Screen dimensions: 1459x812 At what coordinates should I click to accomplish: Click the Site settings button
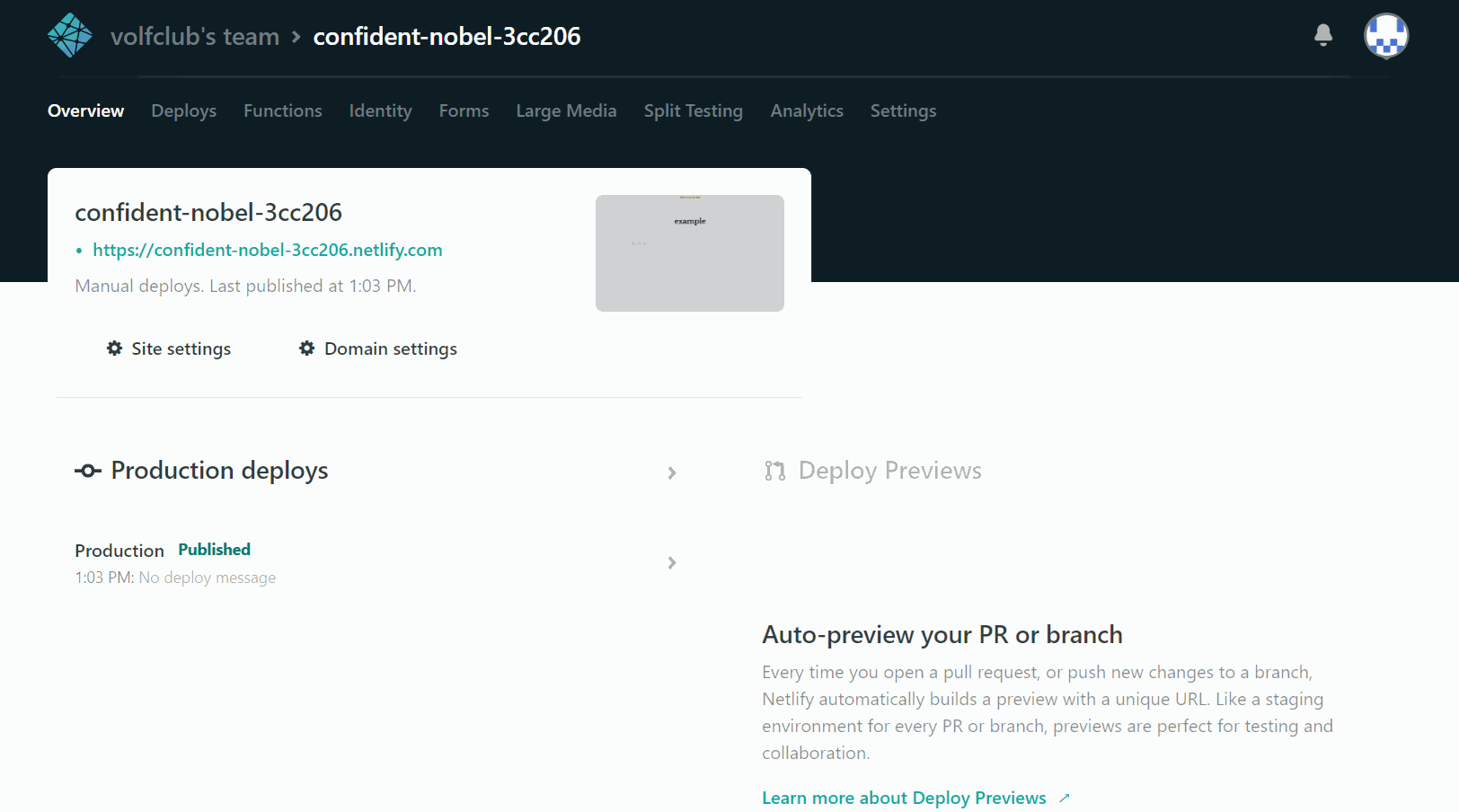coord(169,349)
